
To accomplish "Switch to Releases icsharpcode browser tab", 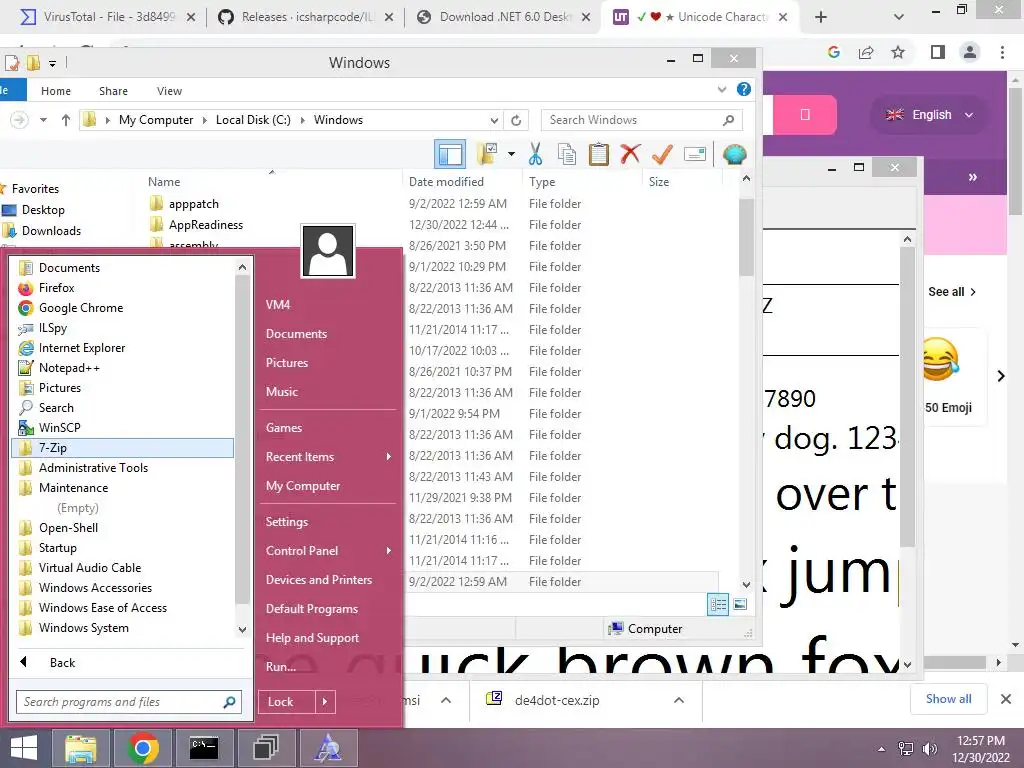I will click(x=306, y=17).
